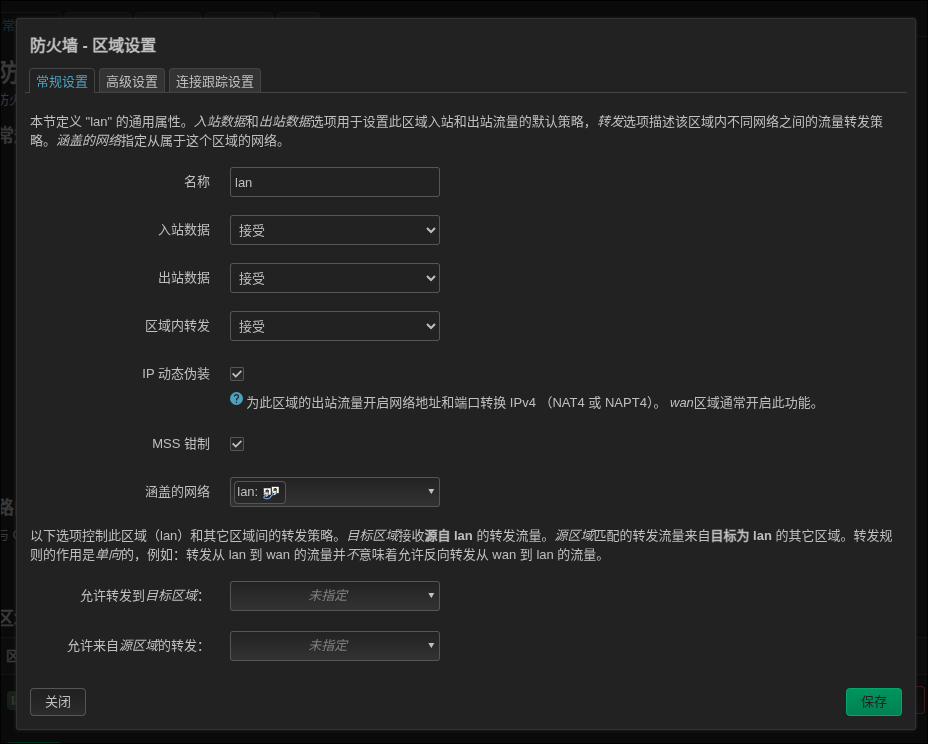This screenshot has height=744, width=928.
Task: Click the IP 动态伪装 field label
Action: coord(176,374)
